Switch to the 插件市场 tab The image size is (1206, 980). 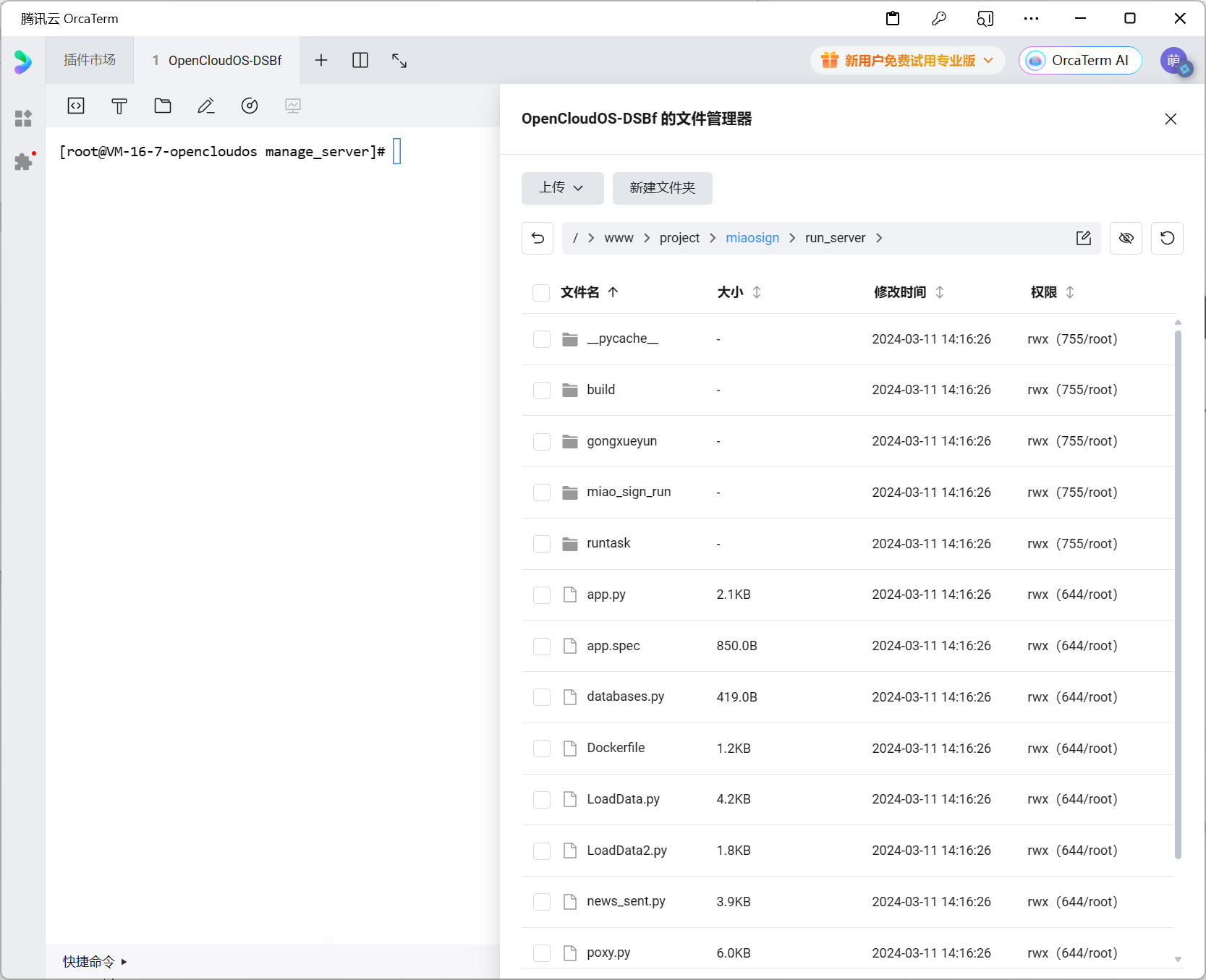click(x=90, y=60)
